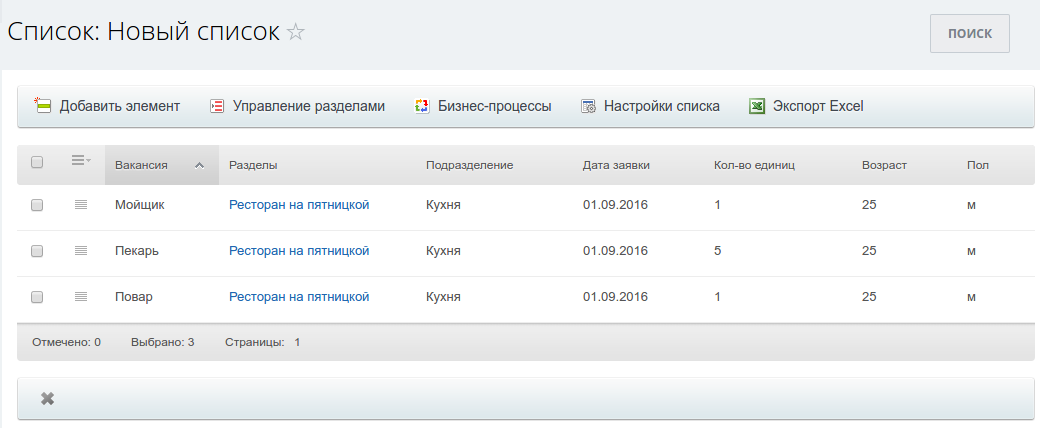Click gender м in the Пекарь row
Viewport: 1040px width, 428px height.
coord(971,251)
